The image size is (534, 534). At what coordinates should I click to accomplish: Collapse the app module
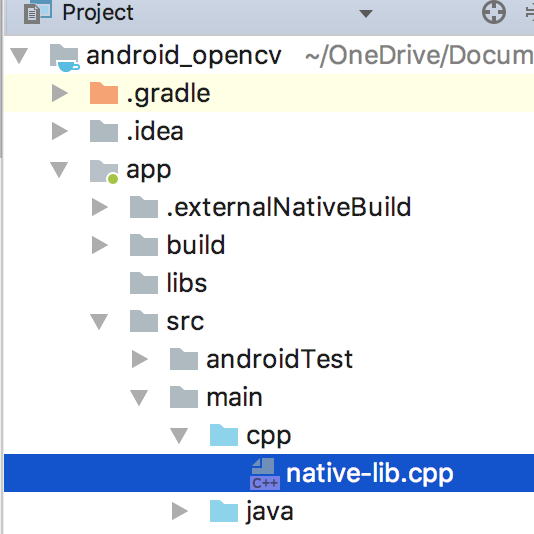click(59, 170)
